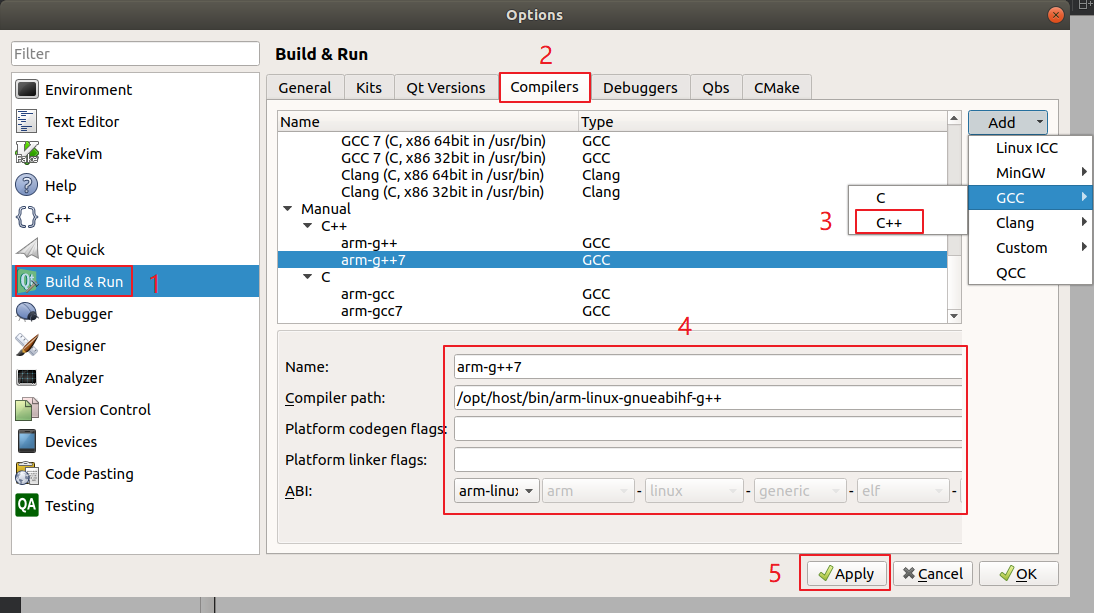1094x613 pixels.
Task: Focus the Filter search field
Action: [x=135, y=54]
